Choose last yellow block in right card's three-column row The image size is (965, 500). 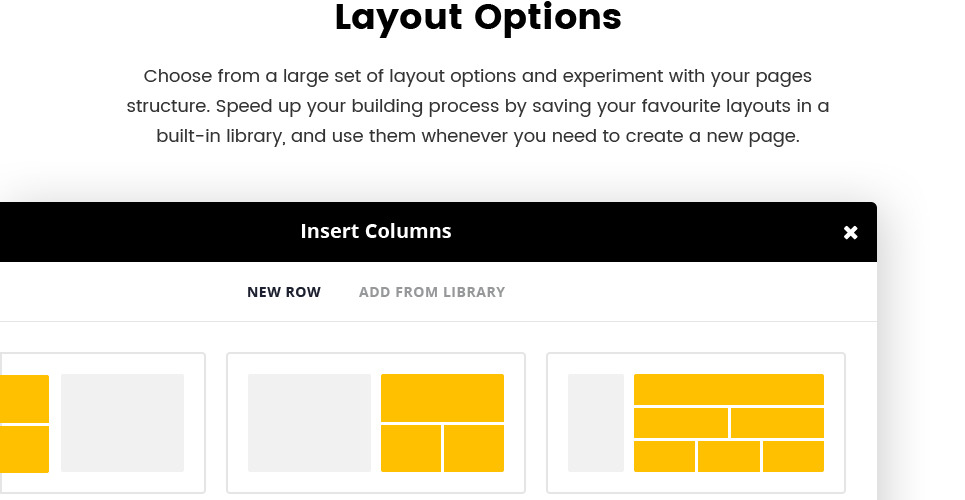(793, 456)
